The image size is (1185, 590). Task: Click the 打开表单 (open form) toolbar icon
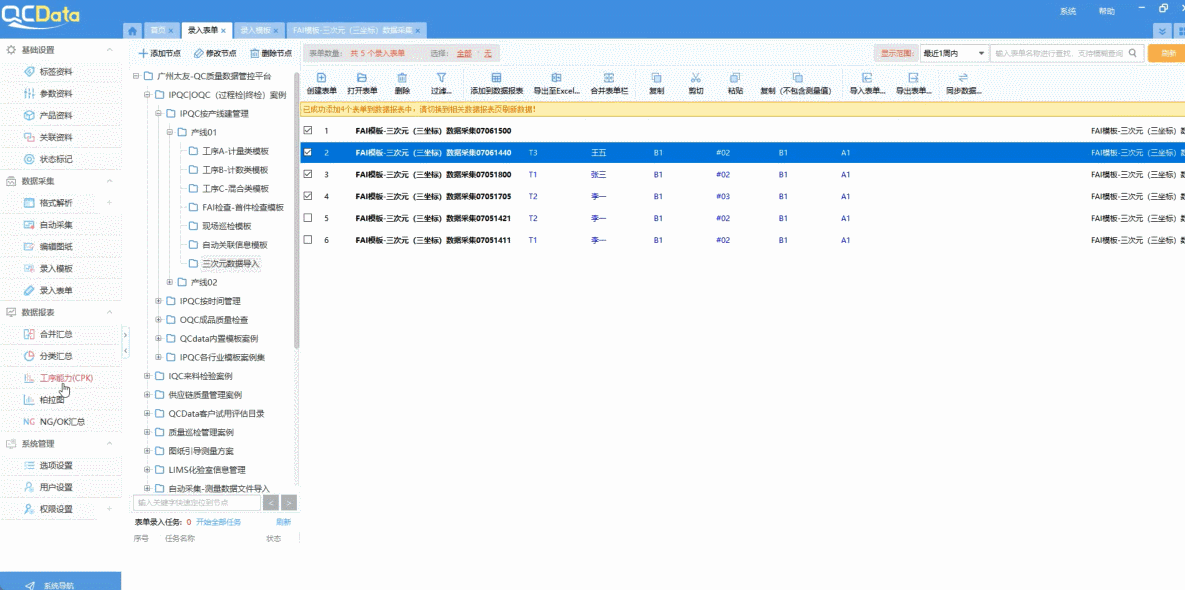coord(361,78)
